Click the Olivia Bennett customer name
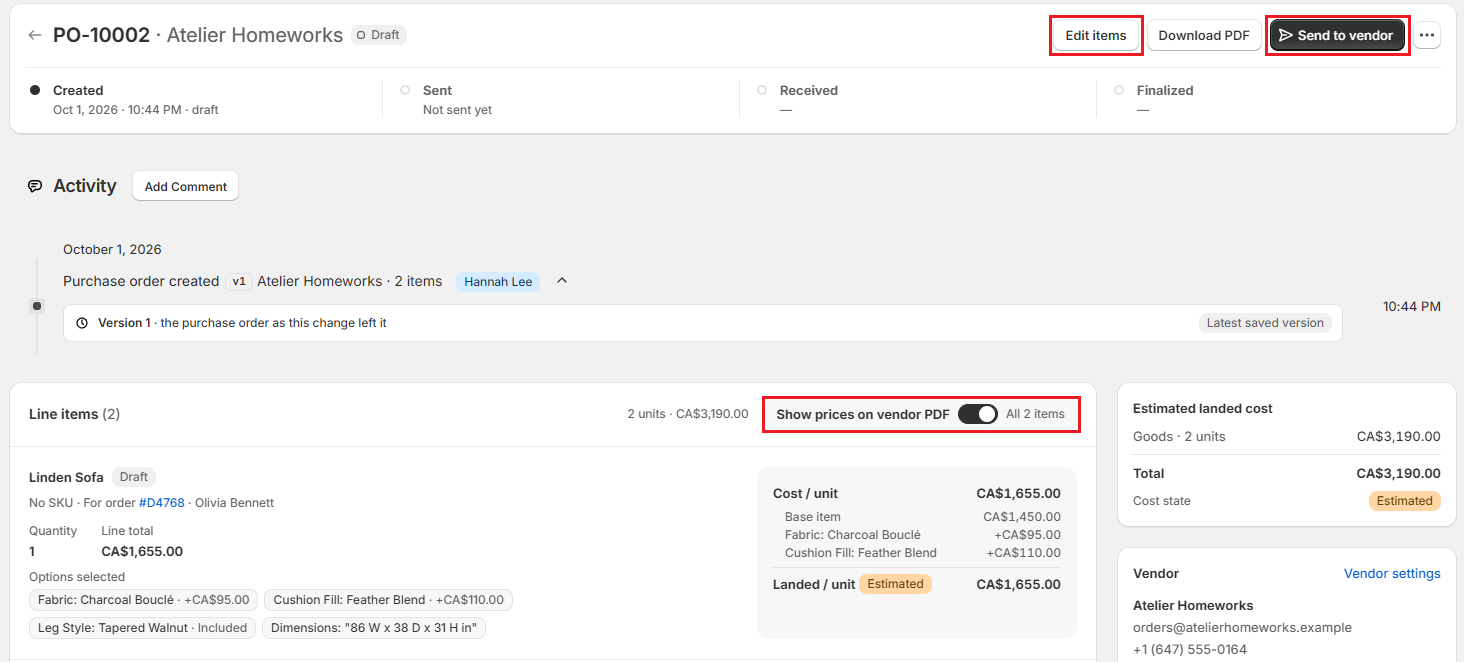The height and width of the screenshot is (662, 1464). [234, 503]
